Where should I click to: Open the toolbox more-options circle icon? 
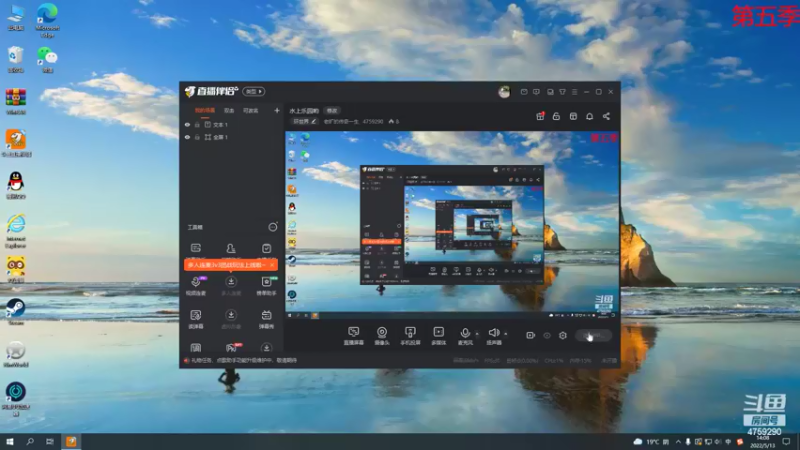273,227
